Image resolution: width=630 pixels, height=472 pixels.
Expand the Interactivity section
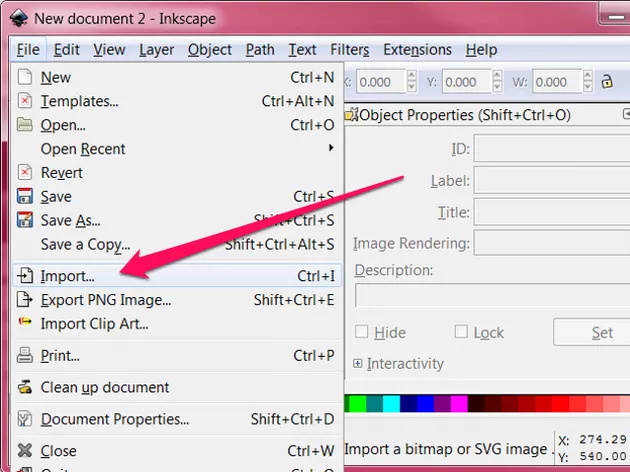pyautogui.click(x=358, y=364)
